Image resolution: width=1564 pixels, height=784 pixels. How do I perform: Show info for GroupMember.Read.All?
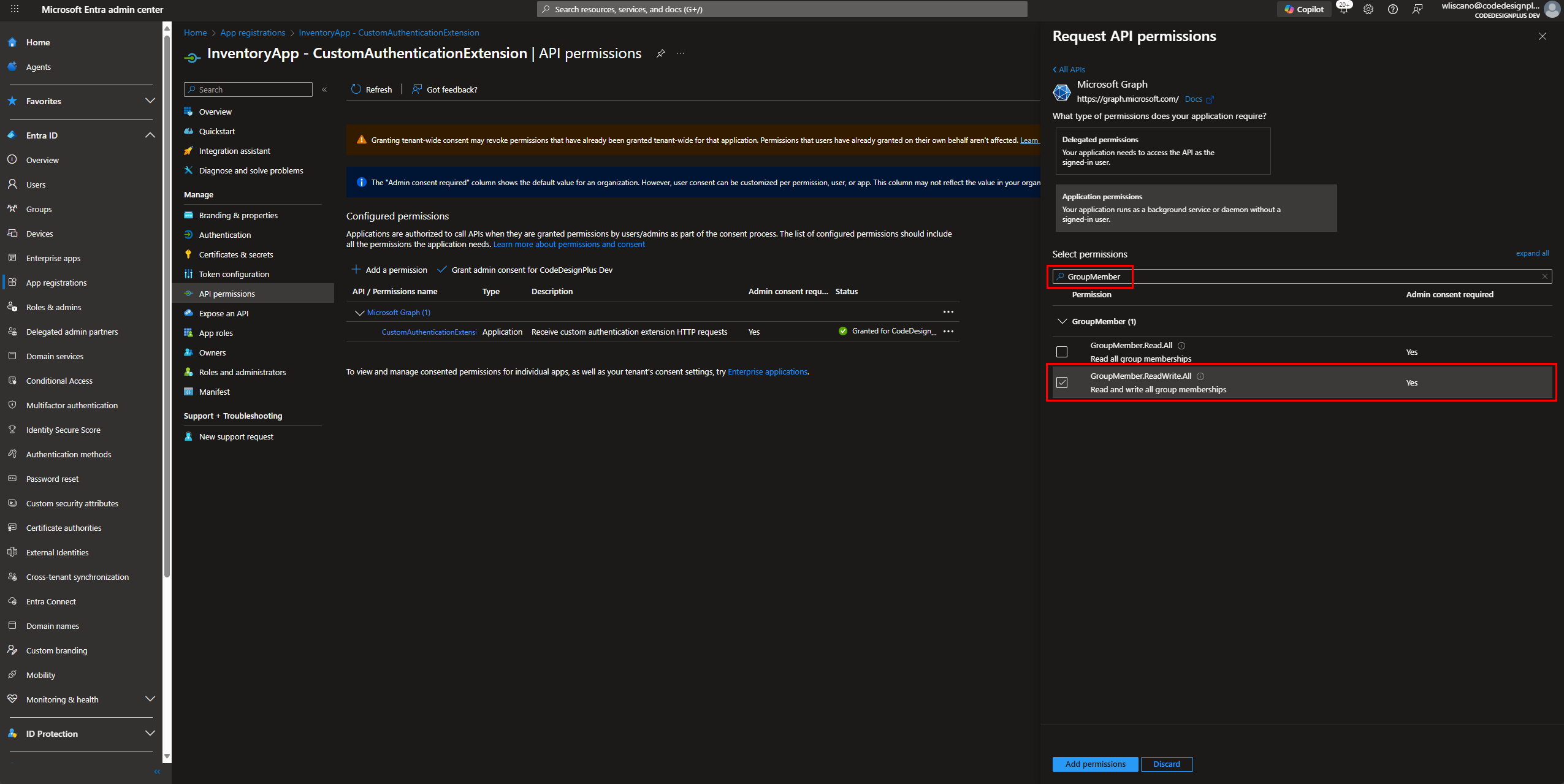1181,346
